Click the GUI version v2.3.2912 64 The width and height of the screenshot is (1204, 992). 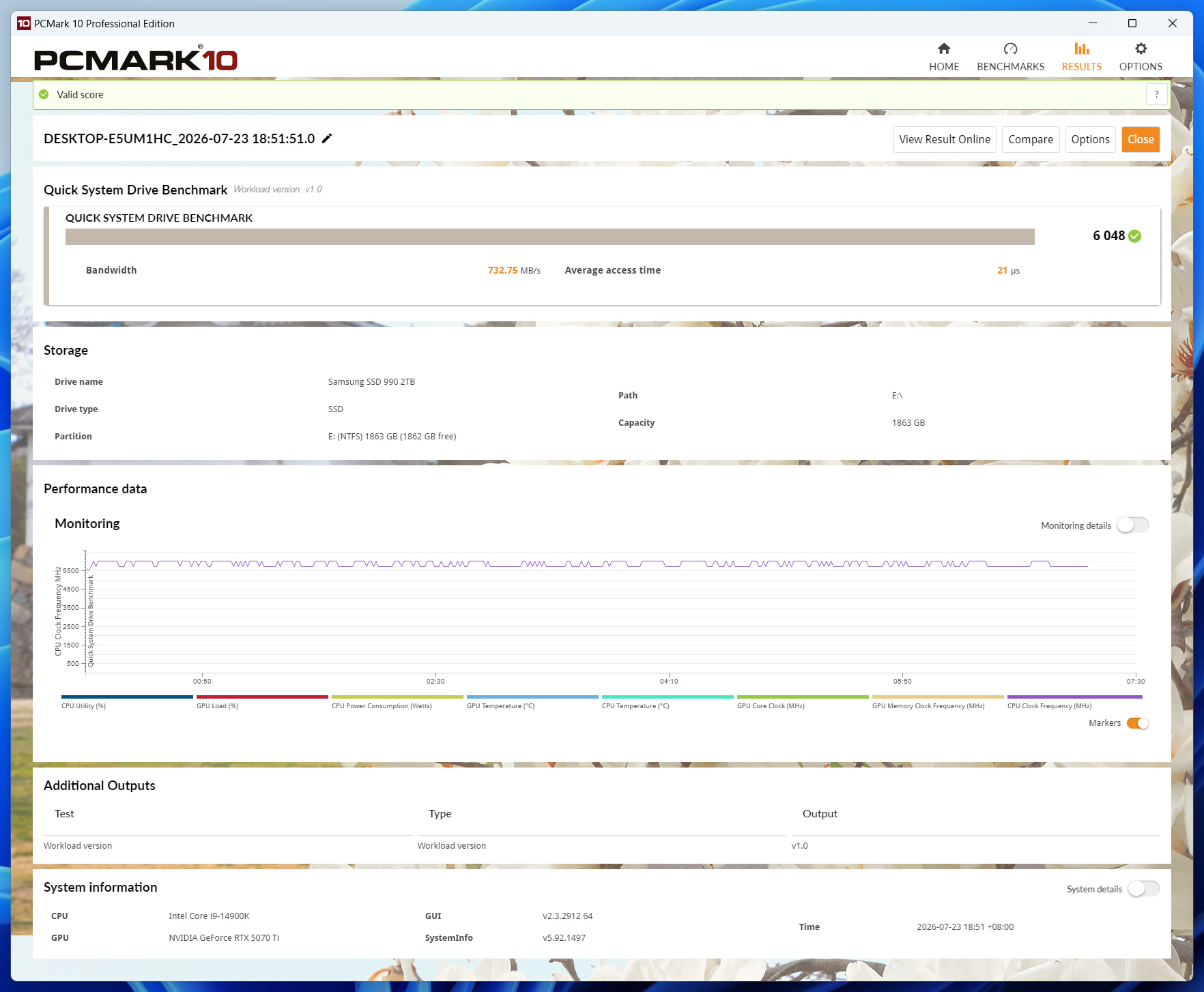567,916
